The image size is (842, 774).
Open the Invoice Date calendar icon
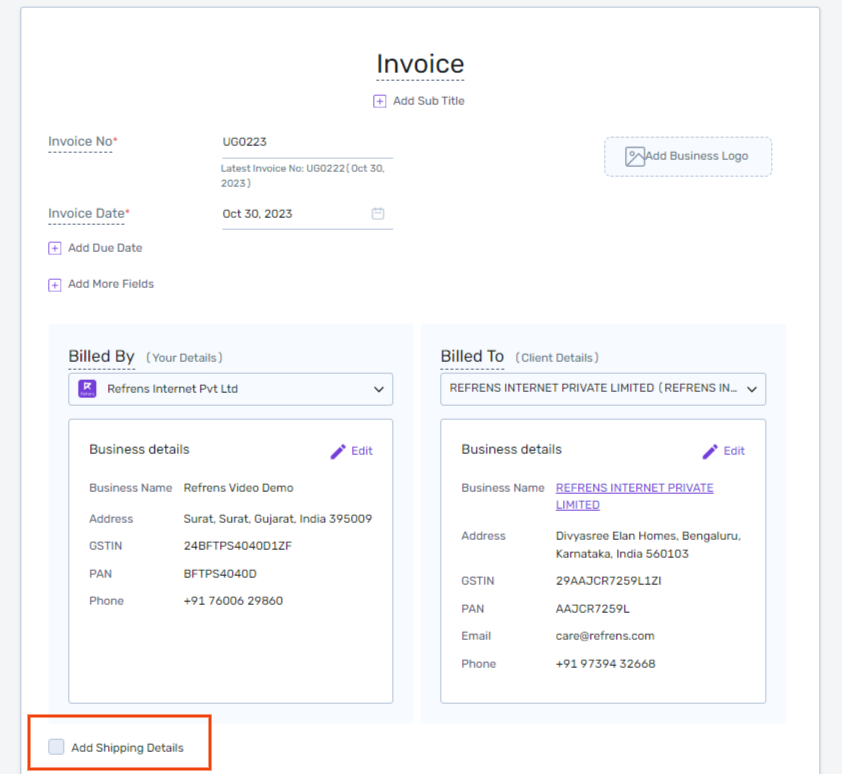[x=378, y=214]
